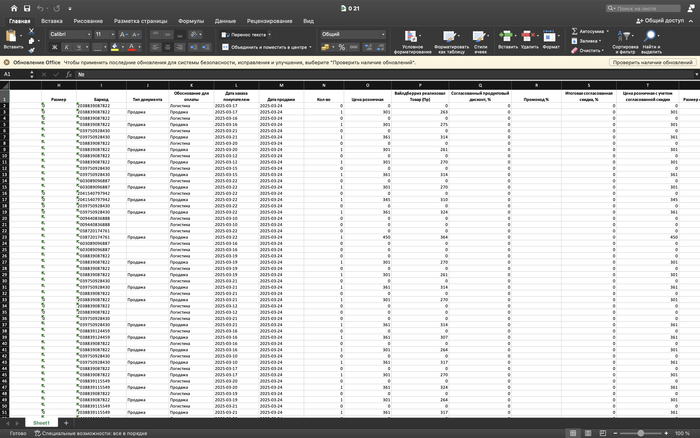Click Проверить наличие обновлений button
This screenshot has width=700, height=438.
coord(650,61)
